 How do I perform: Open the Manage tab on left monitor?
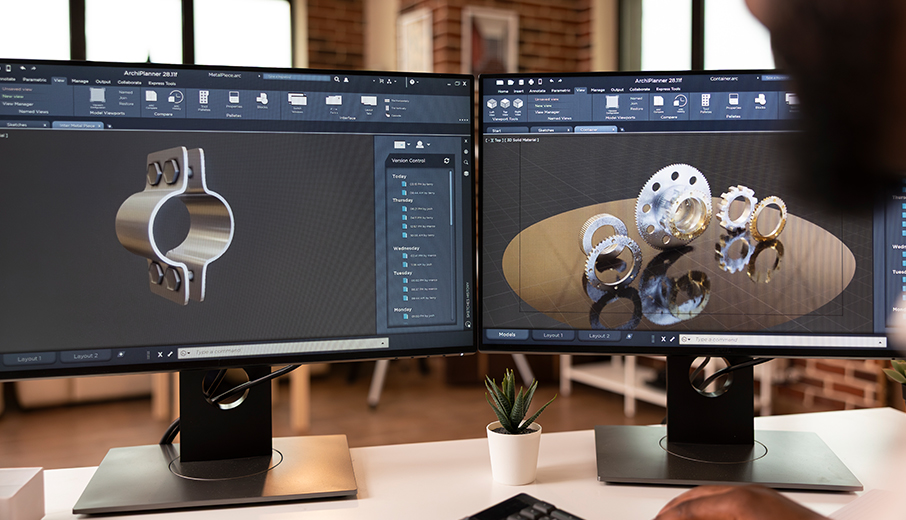[x=80, y=81]
